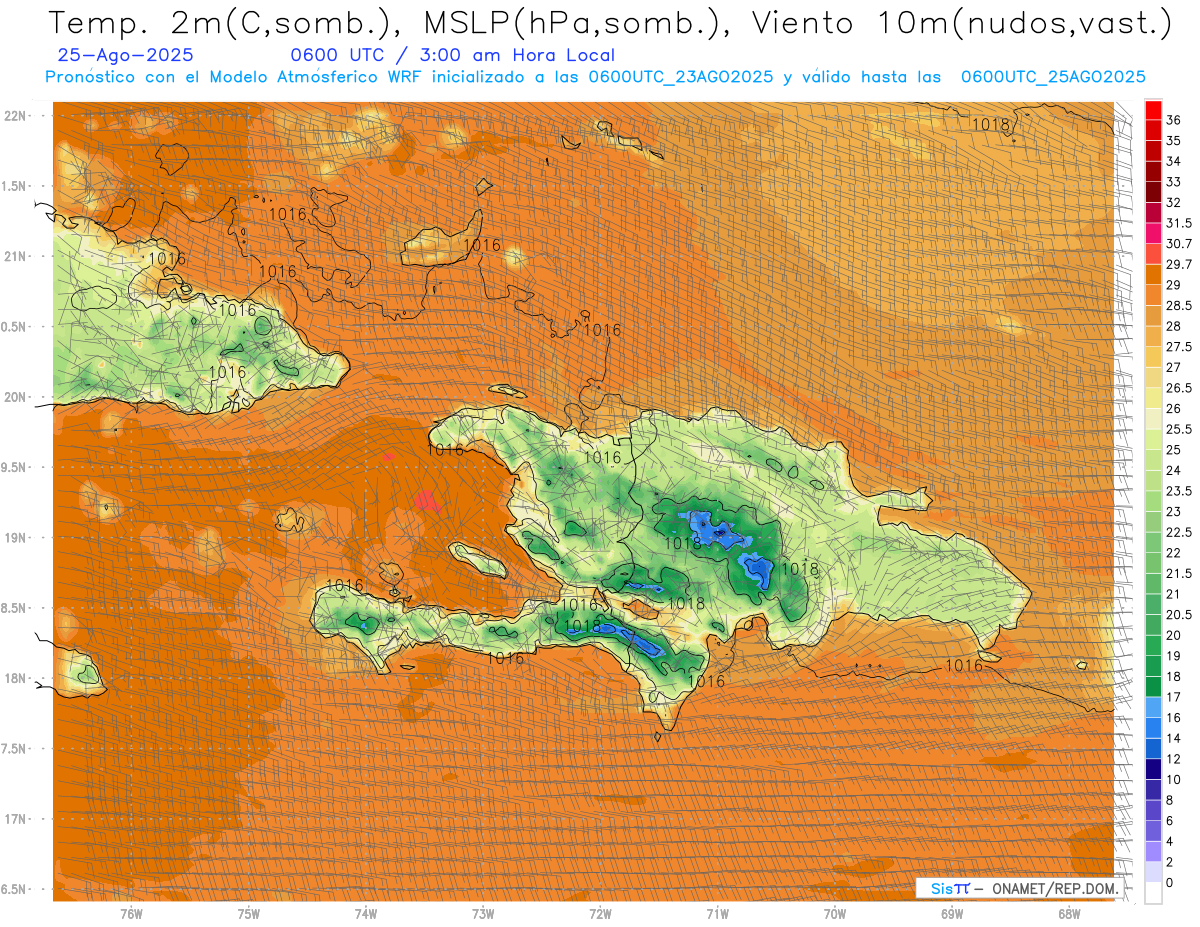The width and height of the screenshot is (1200, 927).
Task: Click the longitude label "71W"
Action: point(717,913)
